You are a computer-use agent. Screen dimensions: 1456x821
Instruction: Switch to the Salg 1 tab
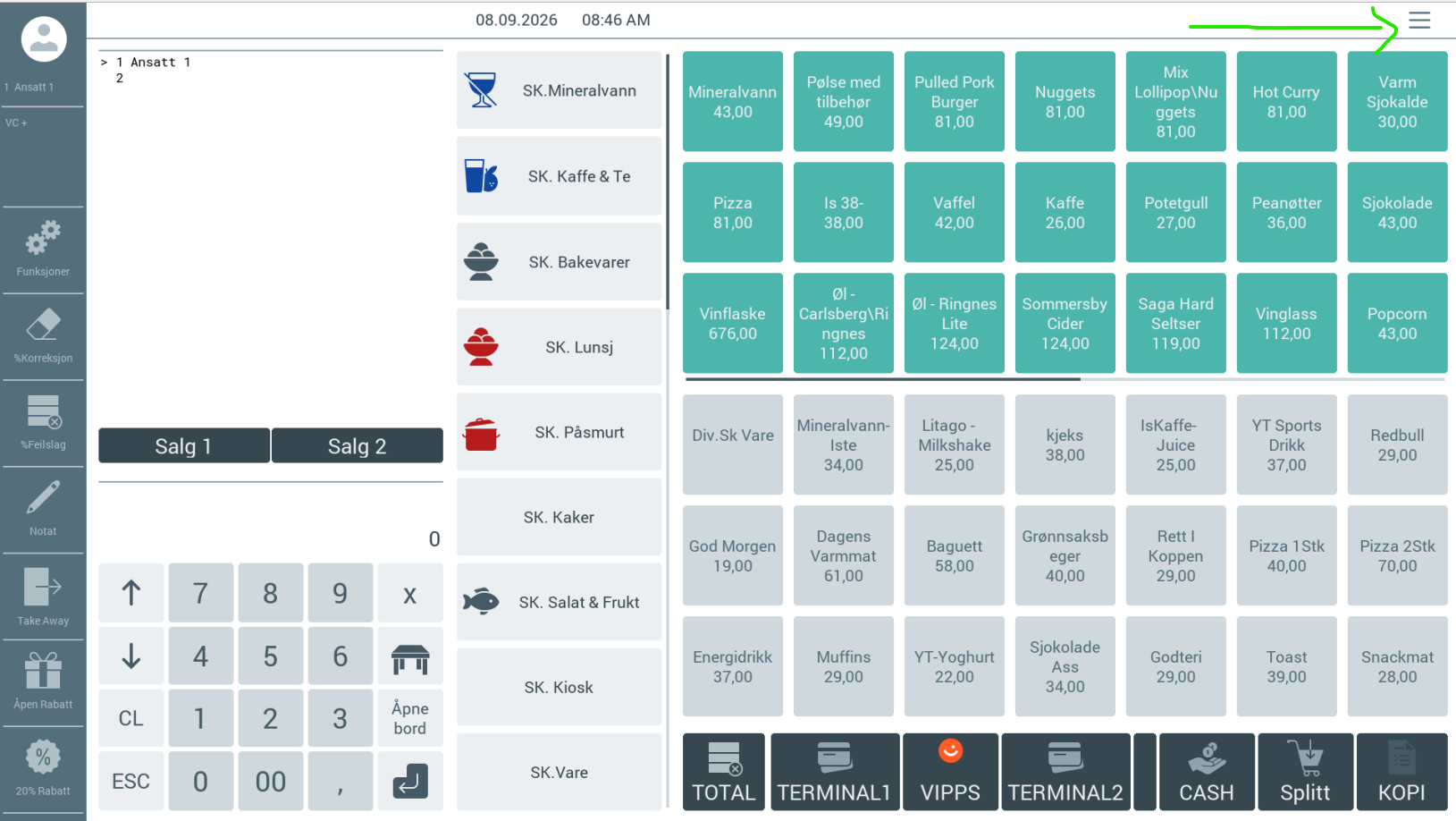pyautogui.click(x=184, y=445)
